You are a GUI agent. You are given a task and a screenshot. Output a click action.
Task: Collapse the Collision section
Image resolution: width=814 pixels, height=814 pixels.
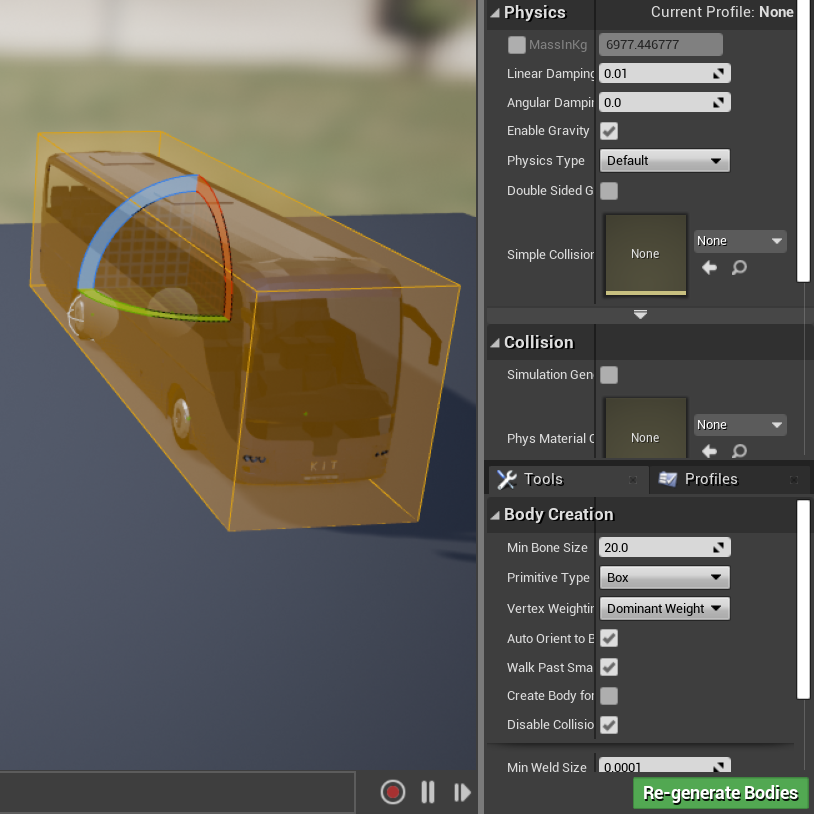495,343
